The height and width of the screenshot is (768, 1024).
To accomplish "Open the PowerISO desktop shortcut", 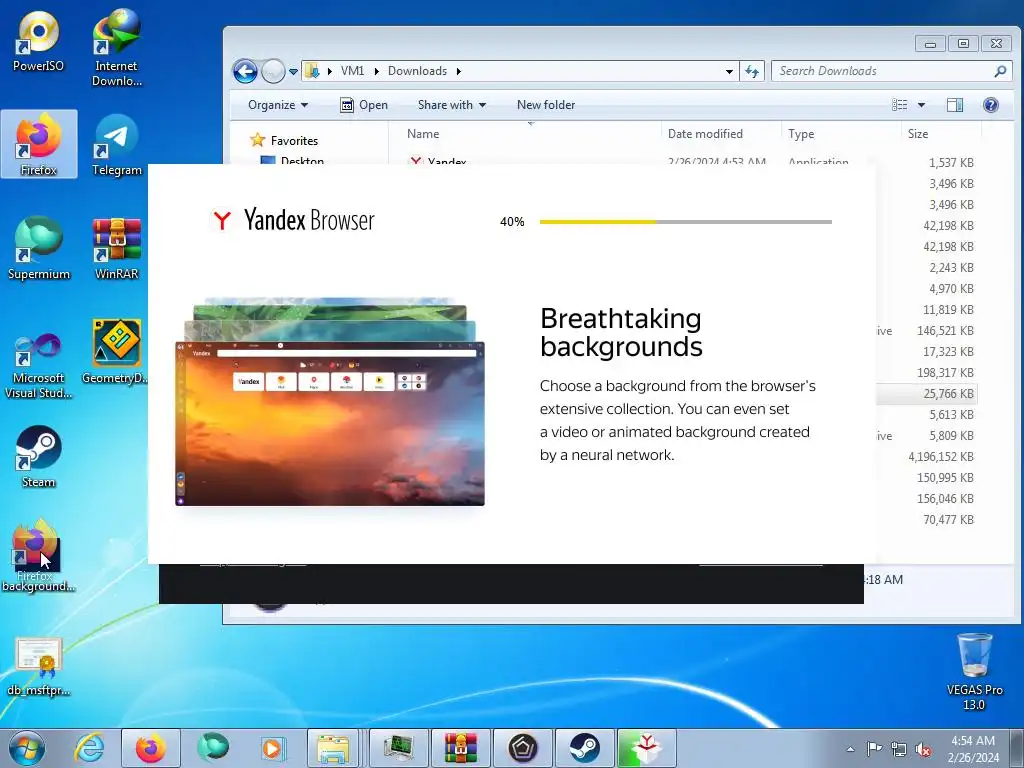I will pyautogui.click(x=39, y=40).
